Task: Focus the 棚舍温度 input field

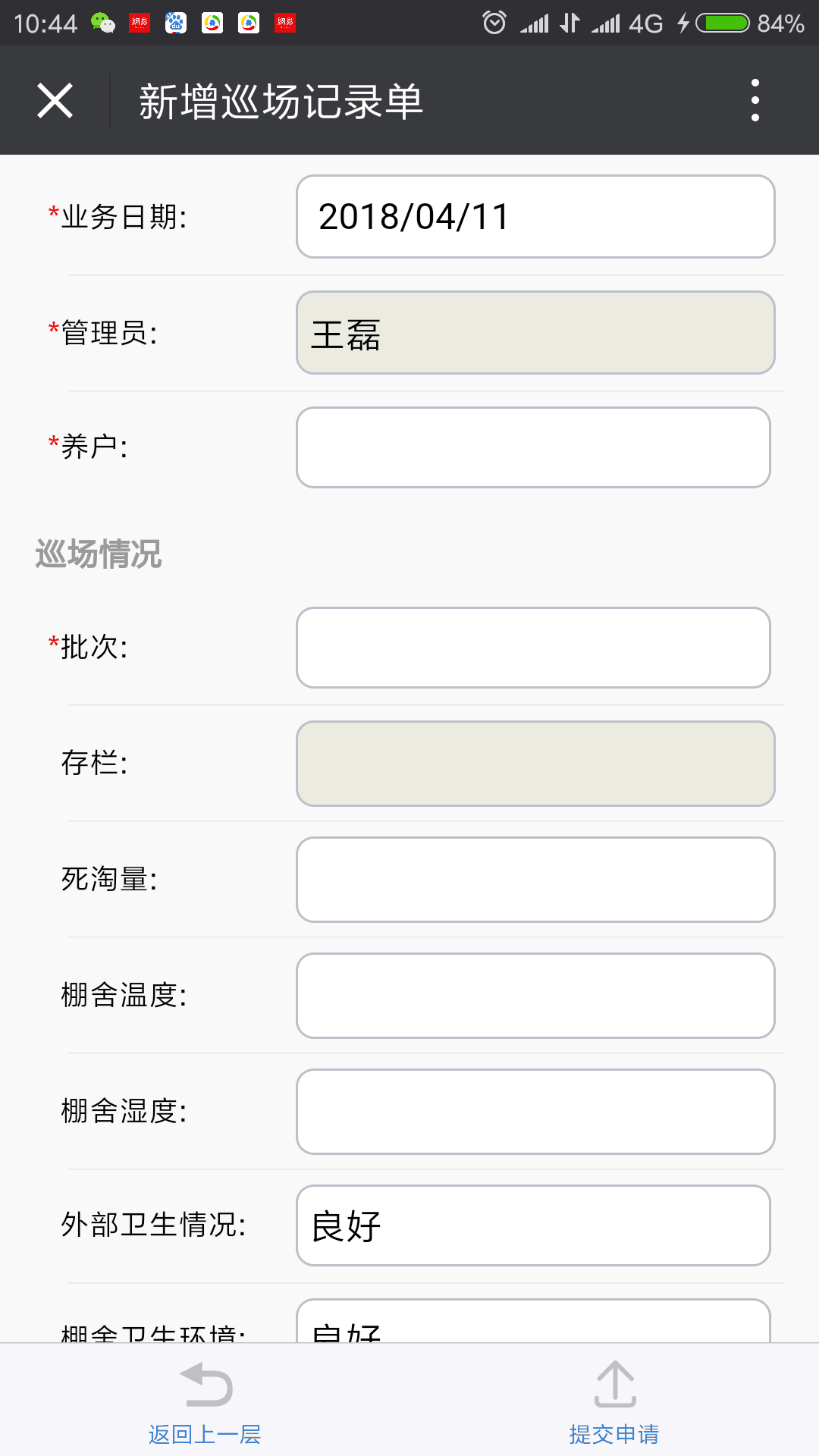Action: point(535,996)
